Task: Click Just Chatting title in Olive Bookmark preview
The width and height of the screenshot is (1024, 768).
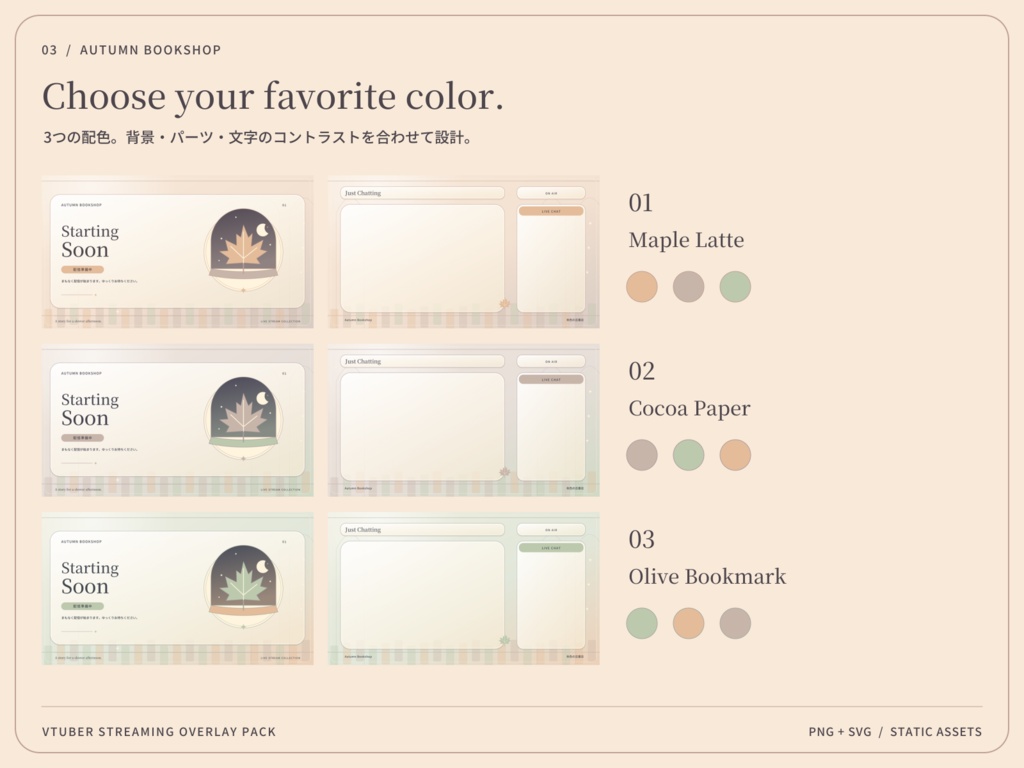Action: coord(363,530)
